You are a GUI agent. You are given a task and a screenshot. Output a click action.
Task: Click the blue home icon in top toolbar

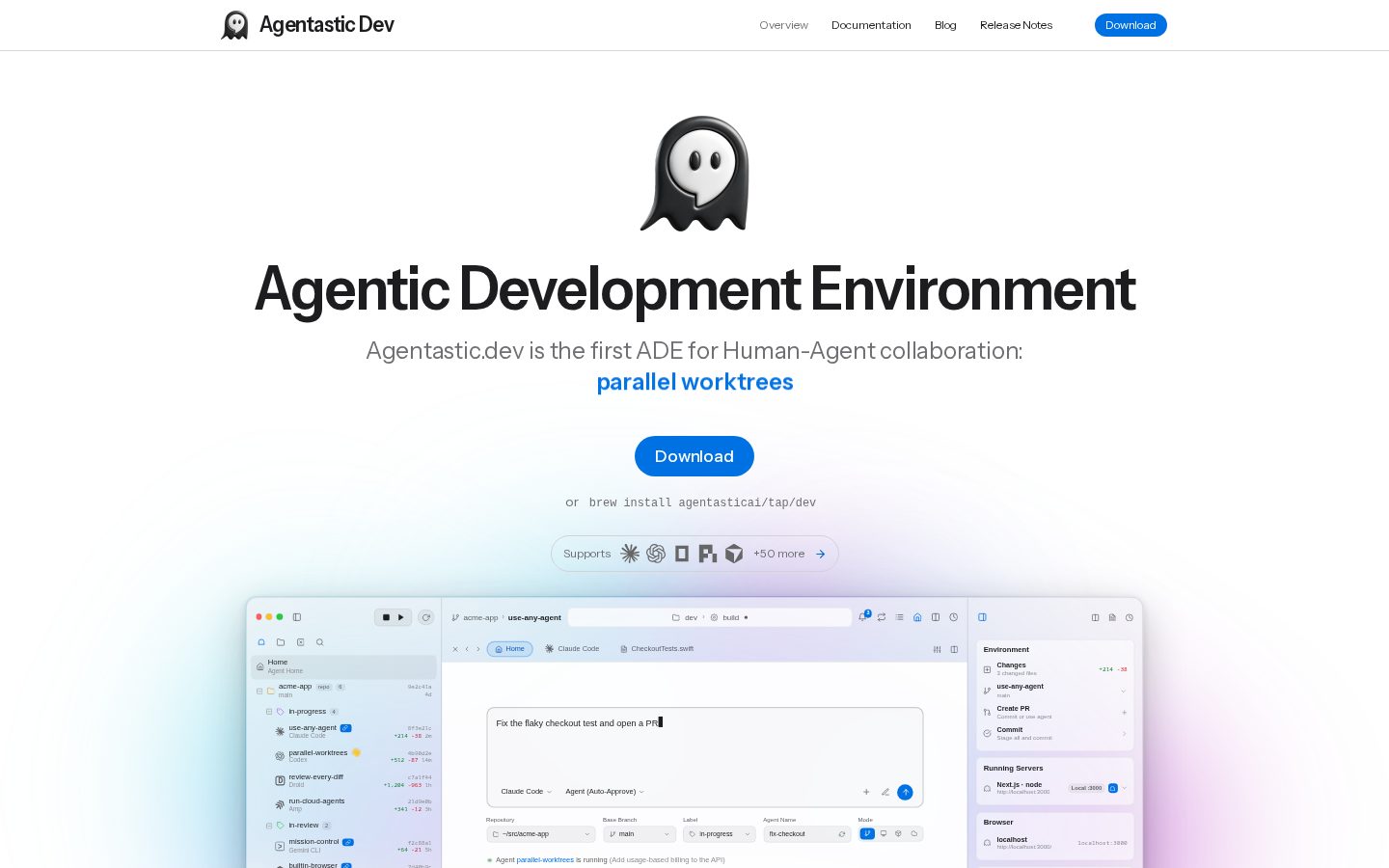click(x=917, y=617)
